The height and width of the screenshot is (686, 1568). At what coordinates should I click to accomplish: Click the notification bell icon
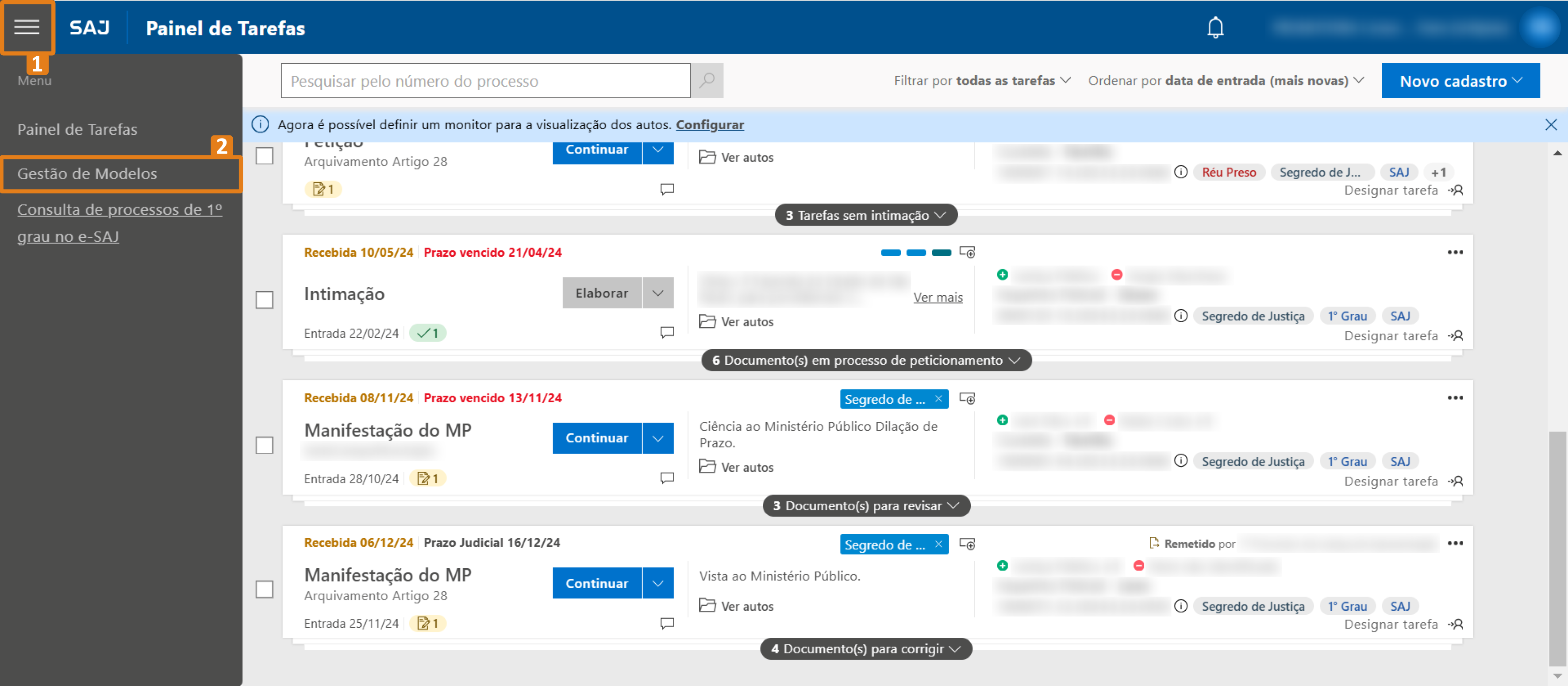pyautogui.click(x=1215, y=27)
